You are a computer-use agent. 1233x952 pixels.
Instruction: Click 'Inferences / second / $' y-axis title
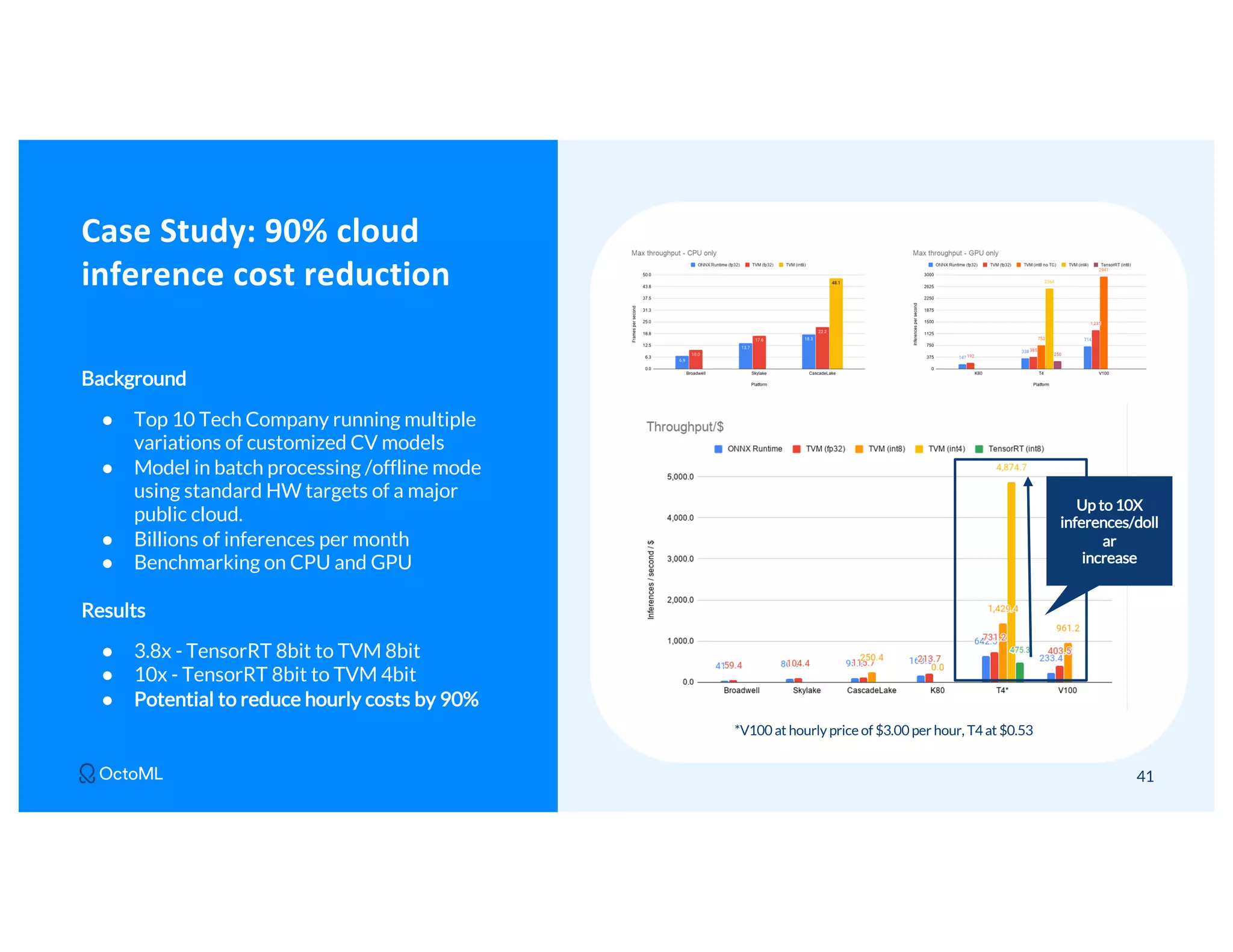coord(651,580)
